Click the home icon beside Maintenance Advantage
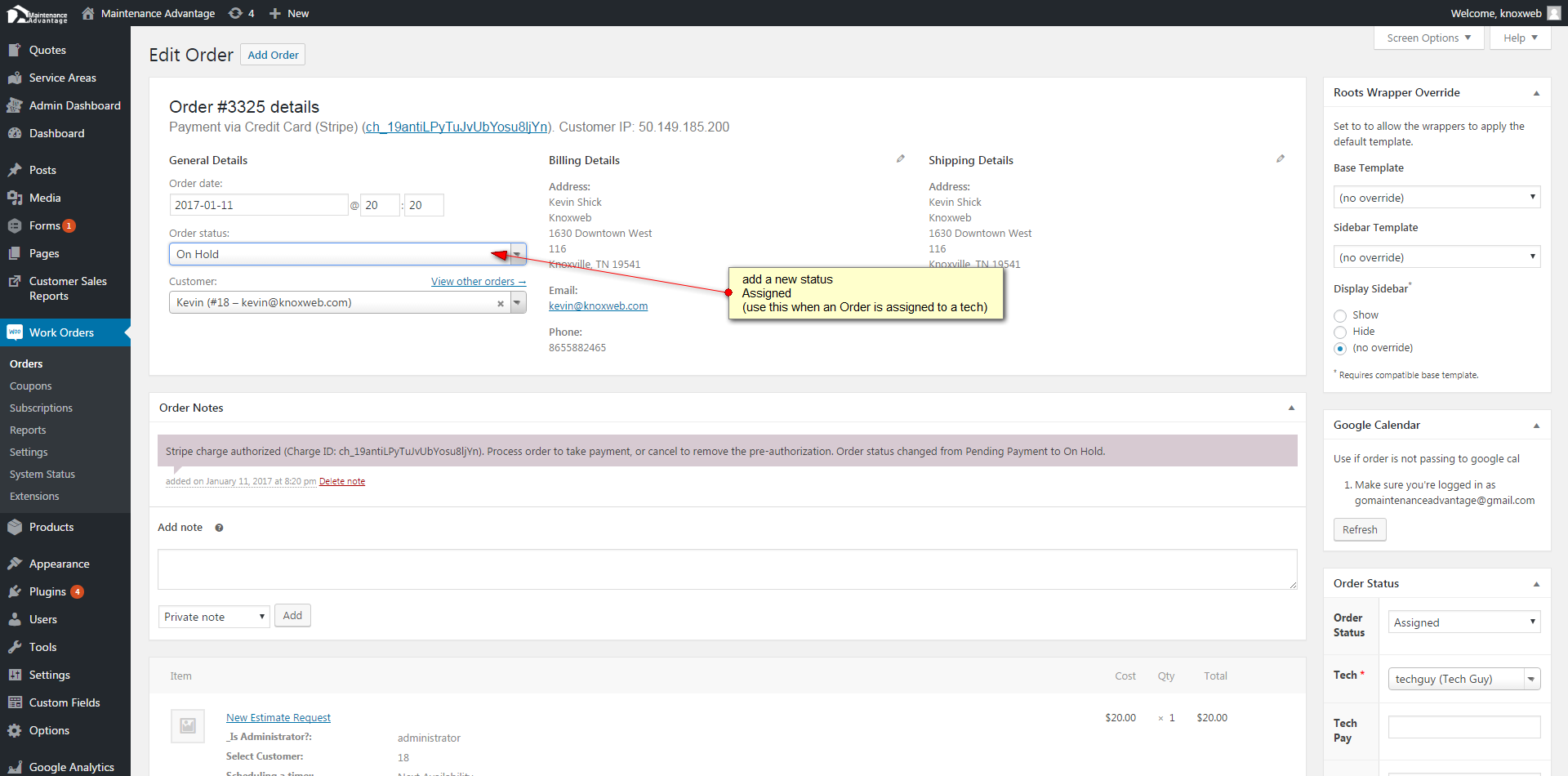The height and width of the screenshot is (776, 1568). click(x=88, y=13)
